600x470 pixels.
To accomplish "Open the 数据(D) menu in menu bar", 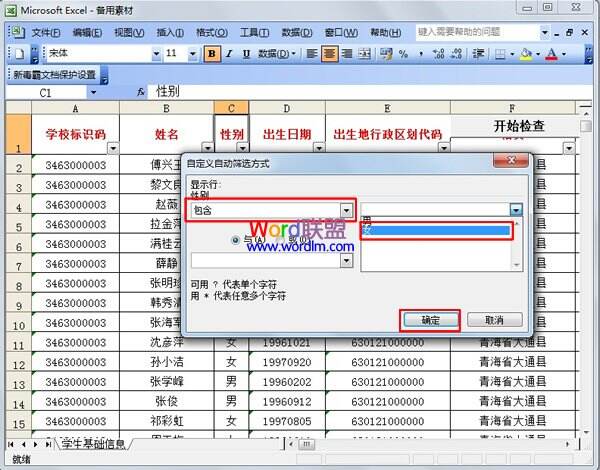I will [297, 33].
